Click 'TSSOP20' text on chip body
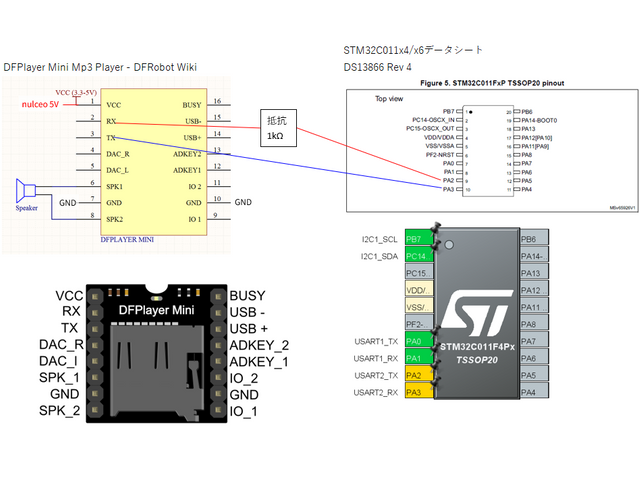 click(x=477, y=360)
